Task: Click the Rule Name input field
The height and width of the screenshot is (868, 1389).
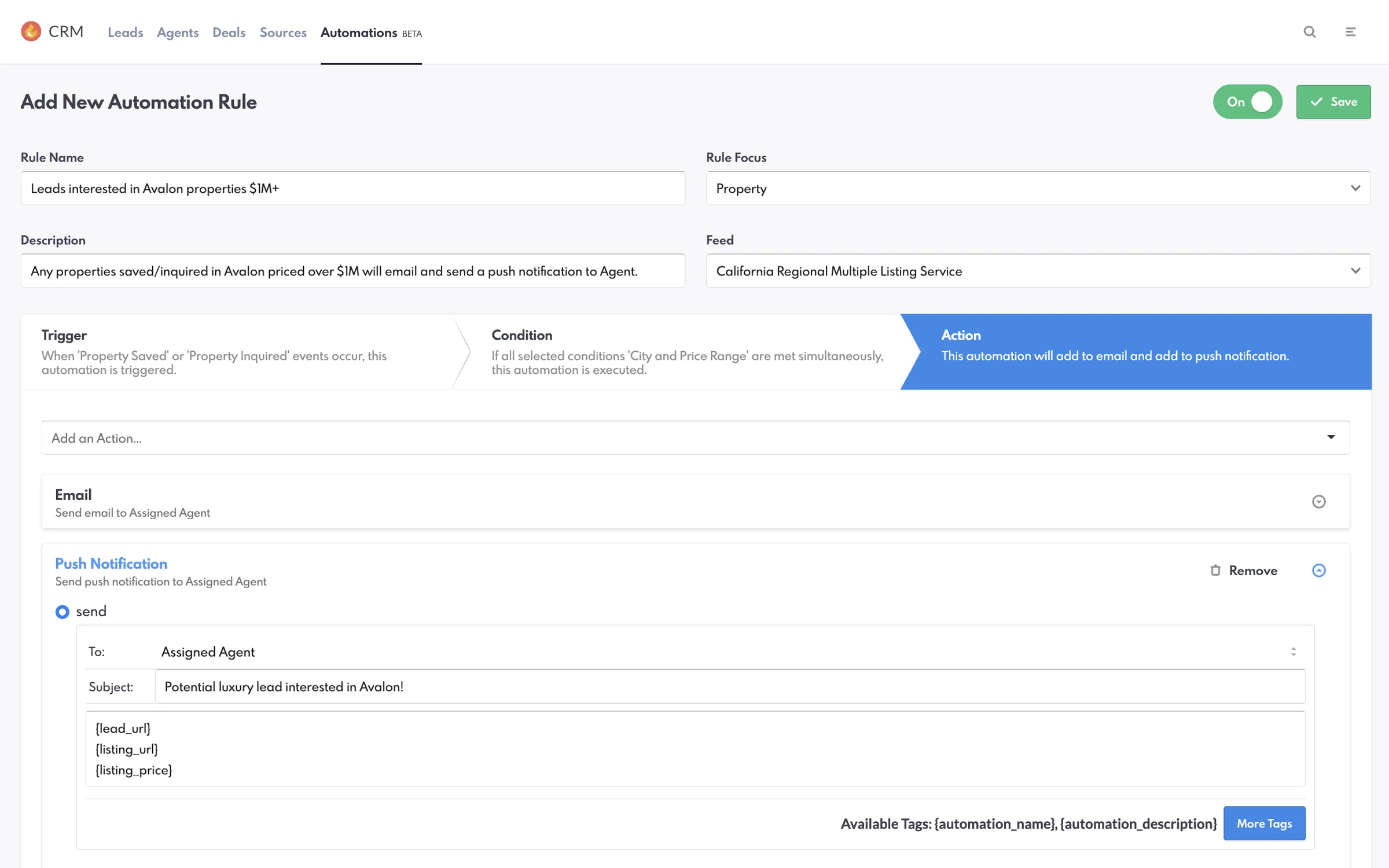Action: (x=353, y=188)
